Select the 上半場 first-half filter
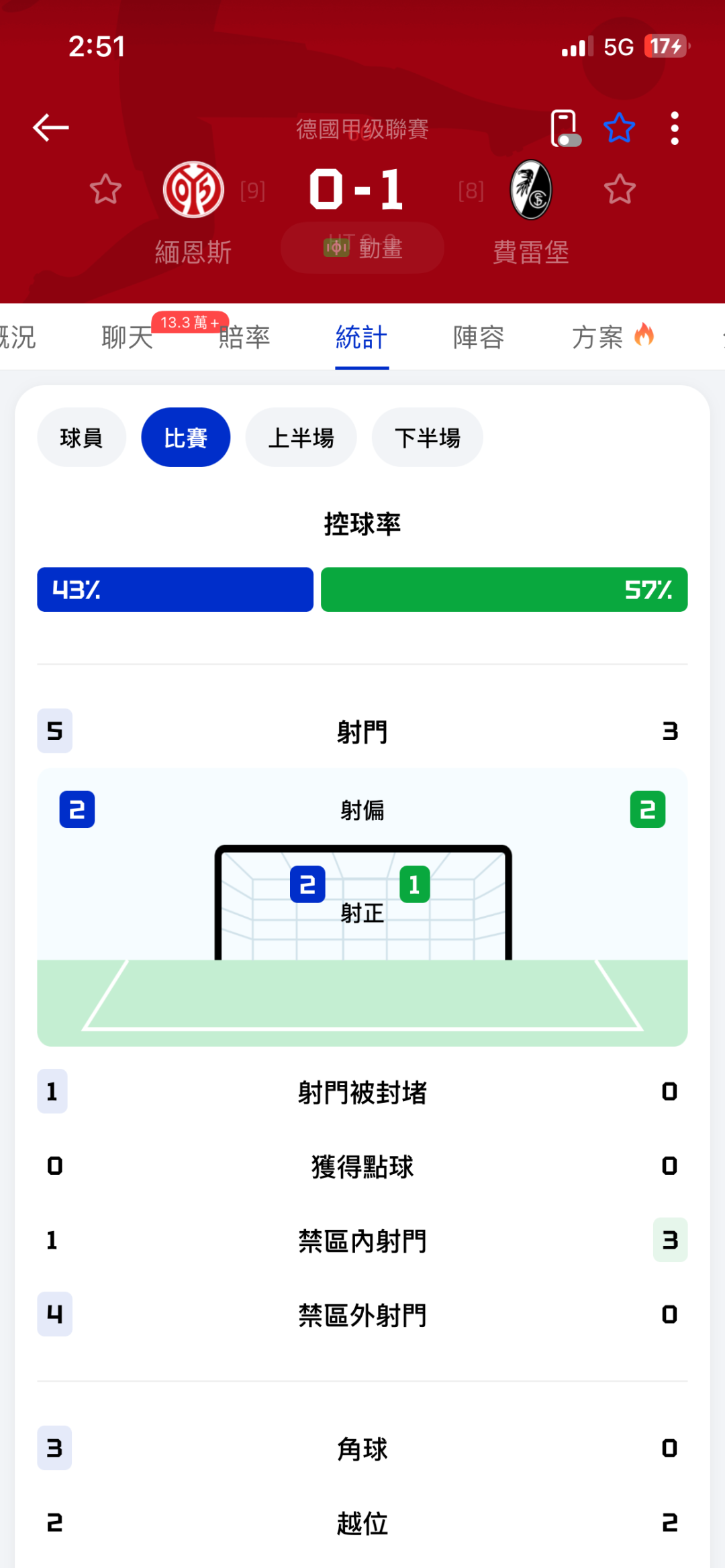Screen dimensions: 725x1568 (x=301, y=437)
